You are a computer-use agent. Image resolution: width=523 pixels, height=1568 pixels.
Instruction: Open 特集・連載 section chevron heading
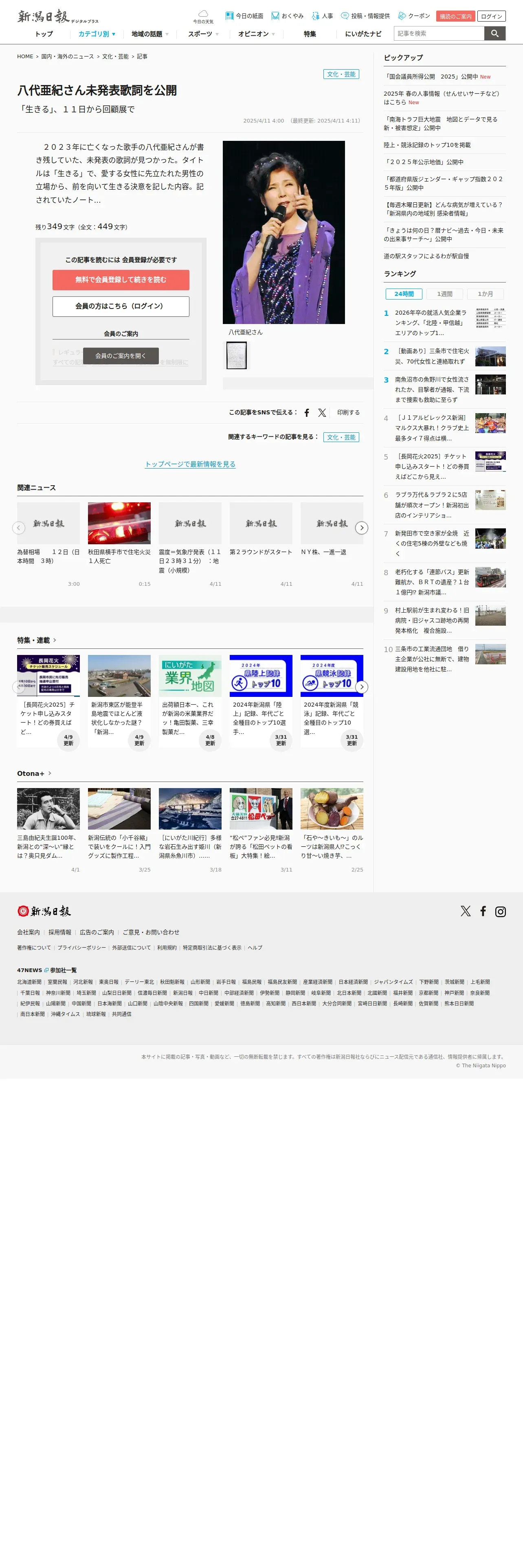(x=37, y=640)
